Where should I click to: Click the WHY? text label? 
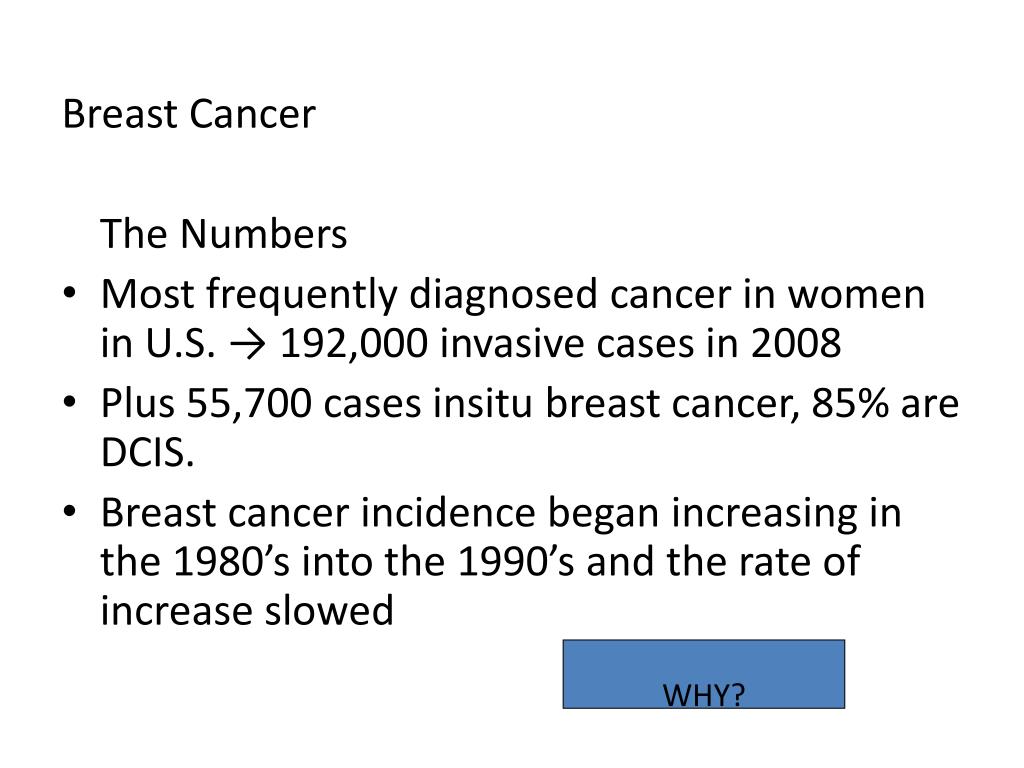[703, 695]
